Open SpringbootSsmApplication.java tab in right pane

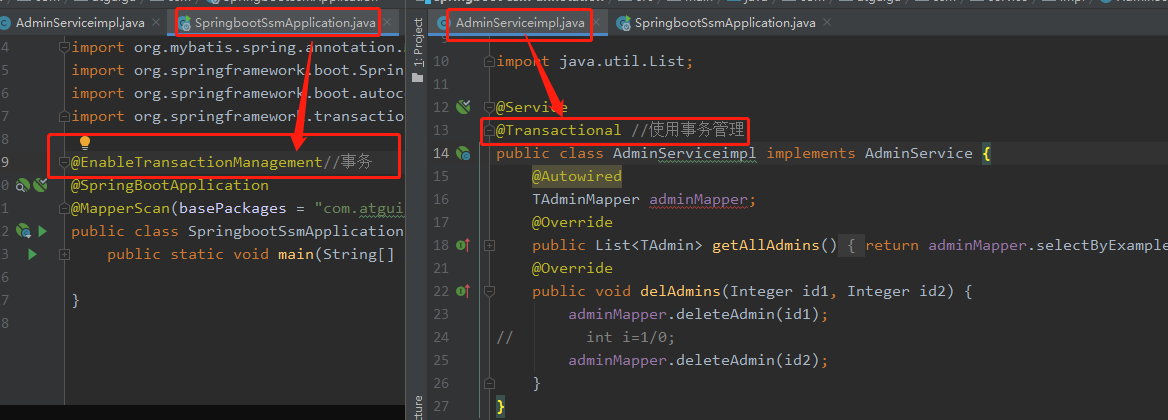coord(725,23)
